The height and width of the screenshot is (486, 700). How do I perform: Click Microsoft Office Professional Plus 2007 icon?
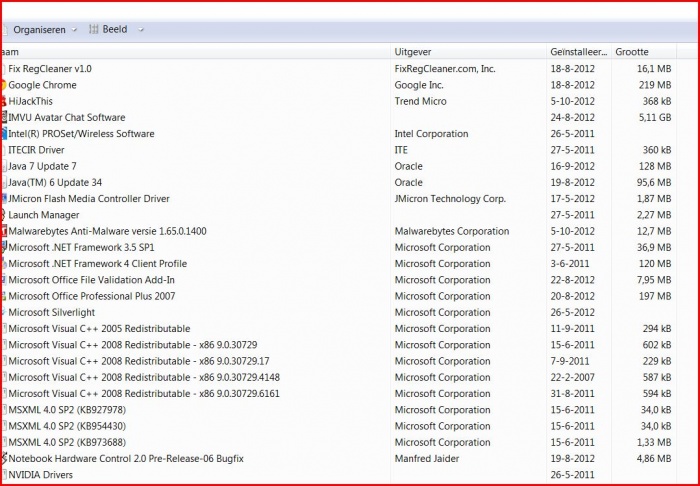pos(4,296)
